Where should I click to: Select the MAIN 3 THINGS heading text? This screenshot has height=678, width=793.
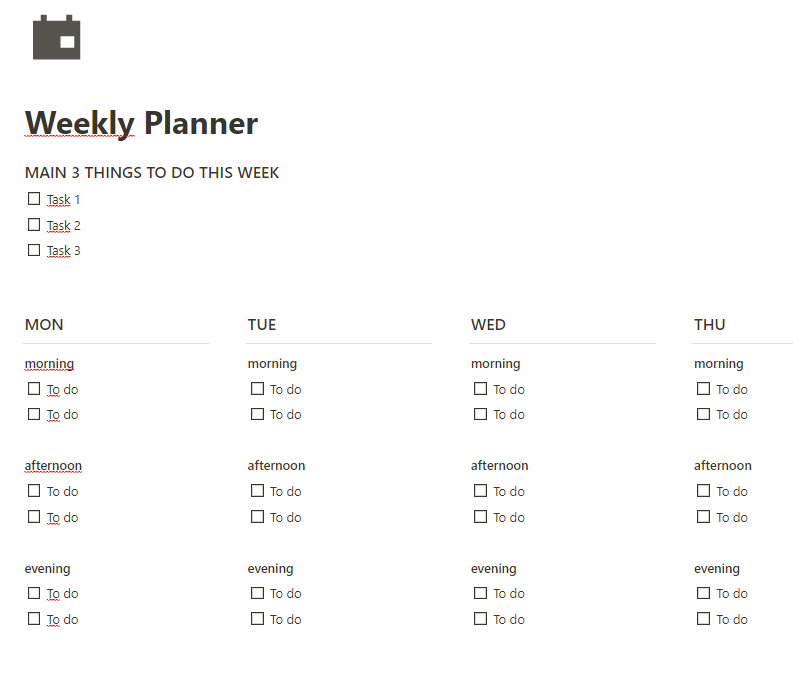pos(152,173)
